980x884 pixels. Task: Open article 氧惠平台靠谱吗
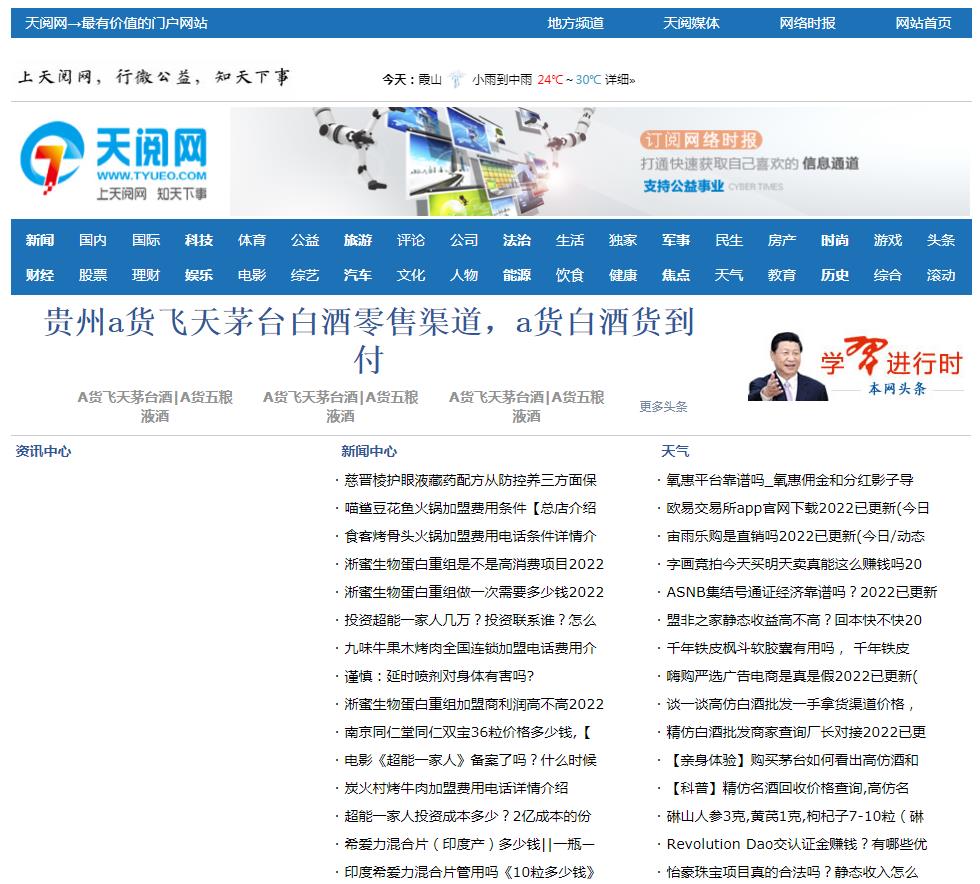pyautogui.click(x=789, y=480)
